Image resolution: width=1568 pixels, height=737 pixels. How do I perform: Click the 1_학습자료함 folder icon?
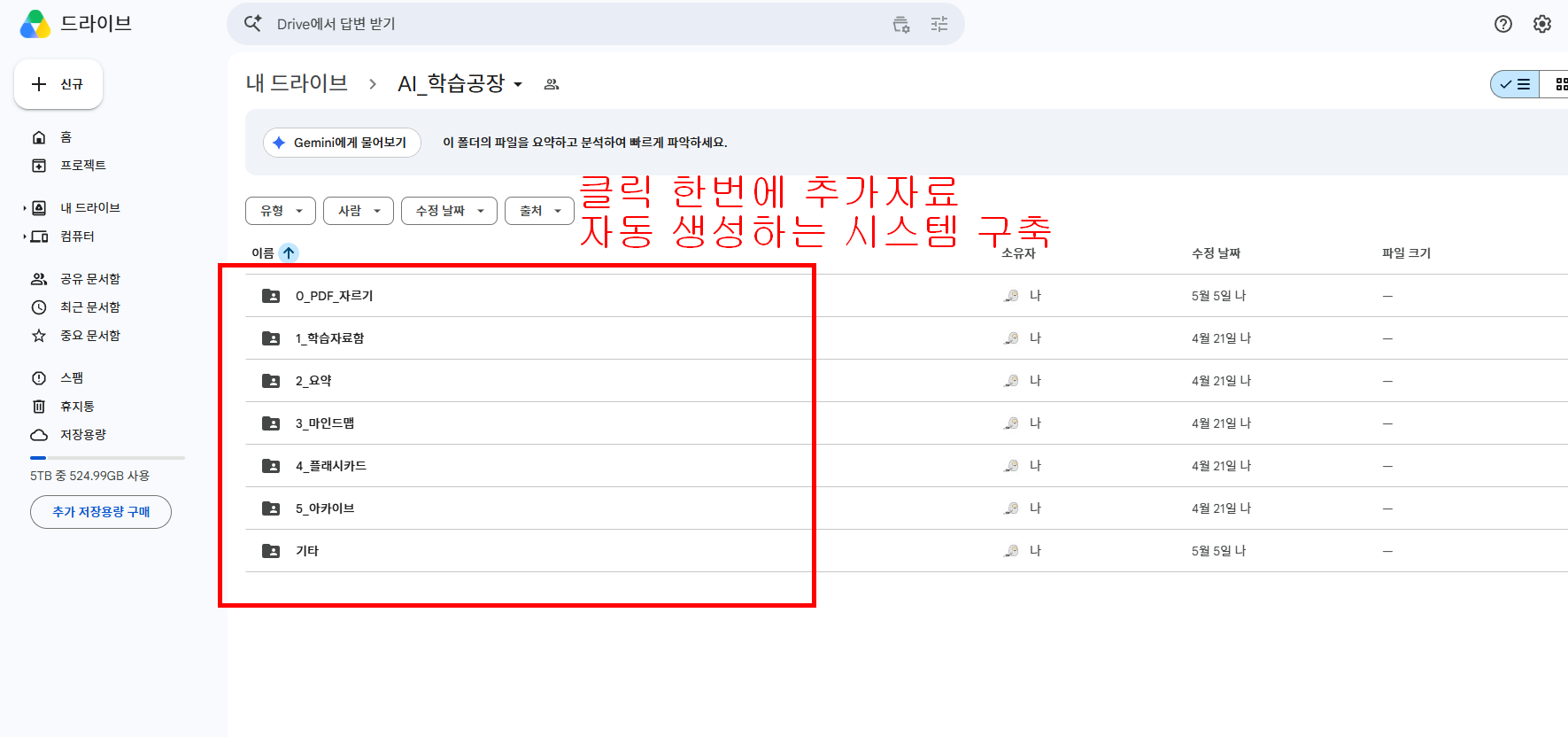point(271,338)
